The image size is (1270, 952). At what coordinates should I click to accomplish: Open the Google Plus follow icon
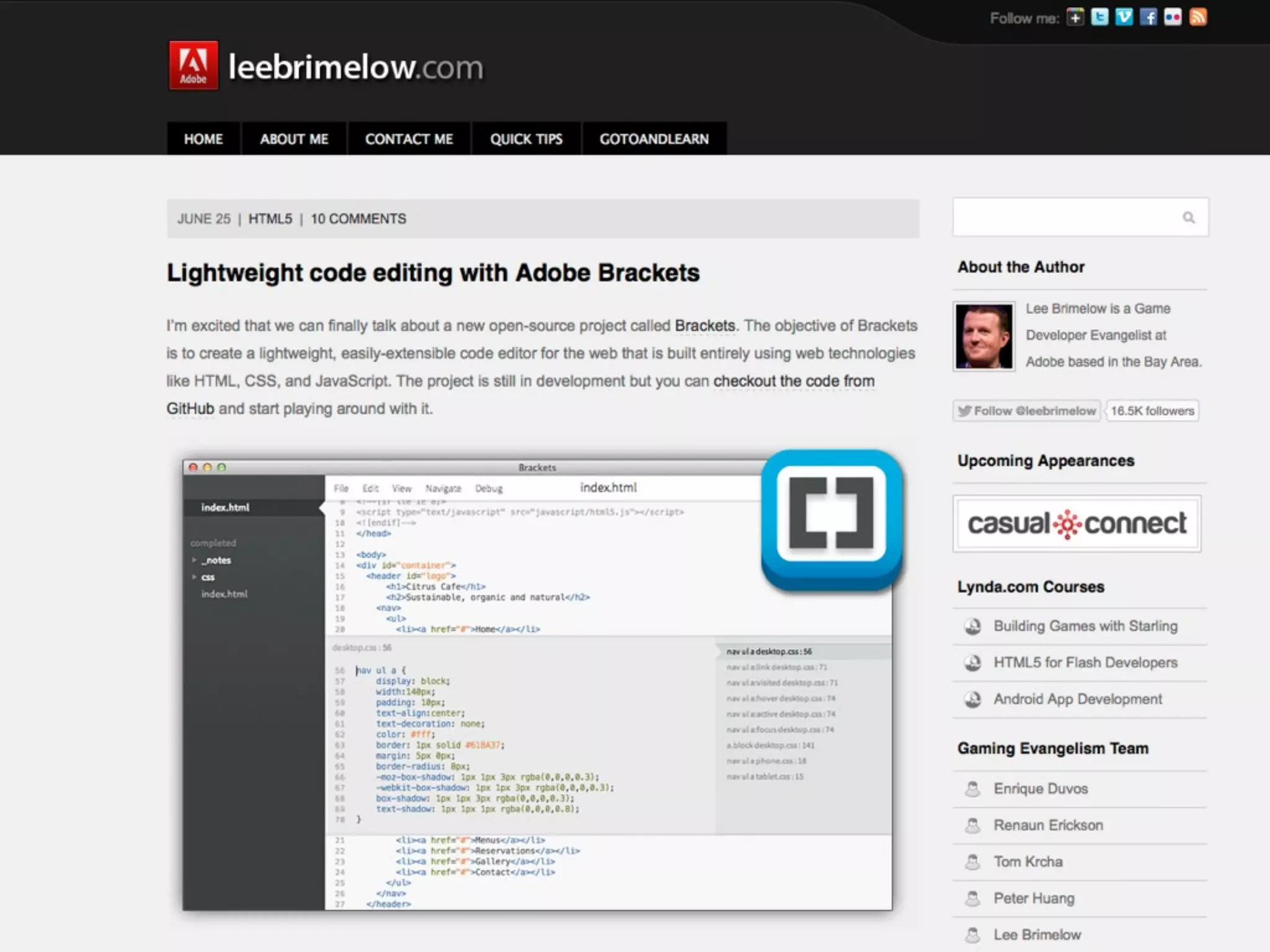(x=1075, y=17)
